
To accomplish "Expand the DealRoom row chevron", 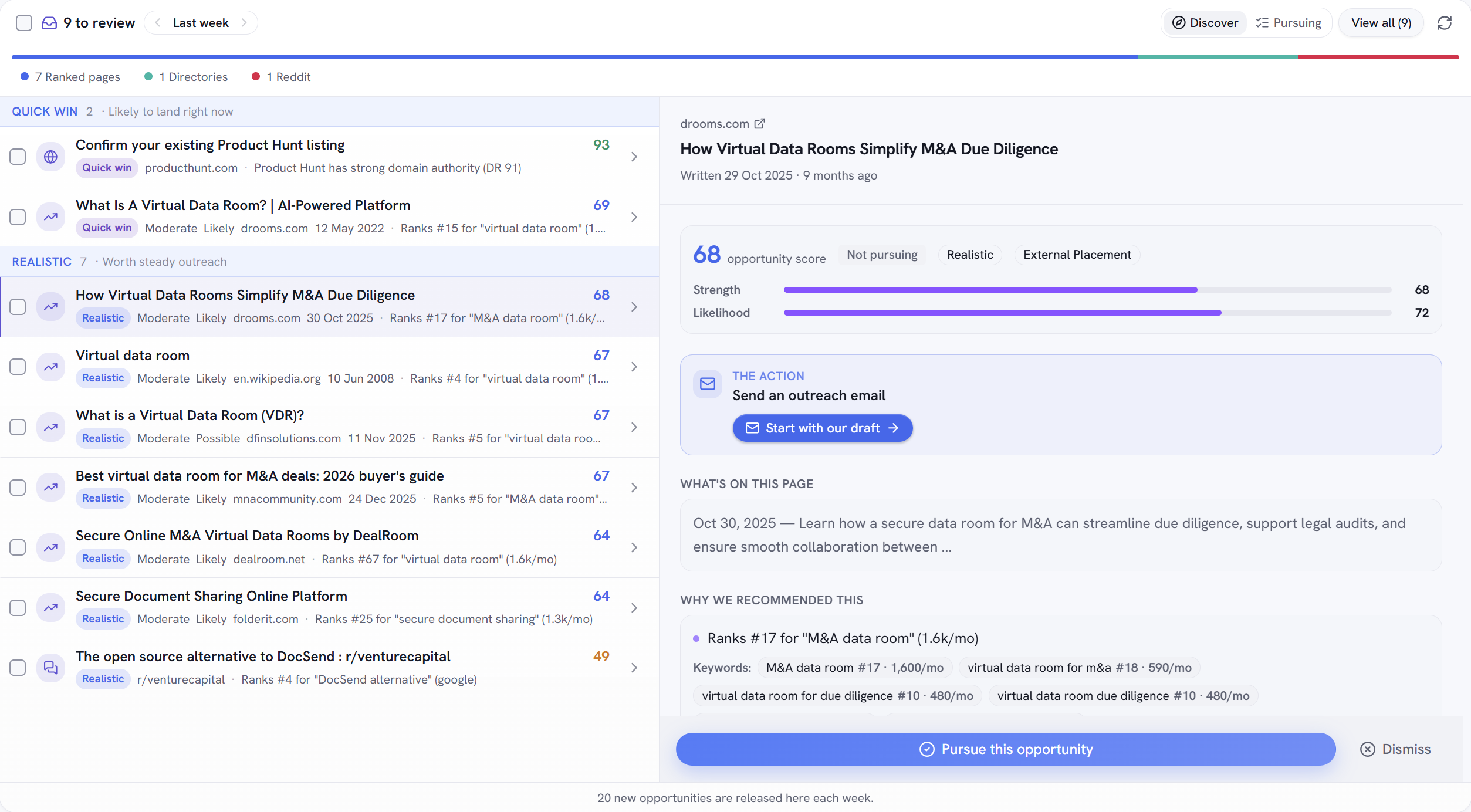I will tap(634, 547).
